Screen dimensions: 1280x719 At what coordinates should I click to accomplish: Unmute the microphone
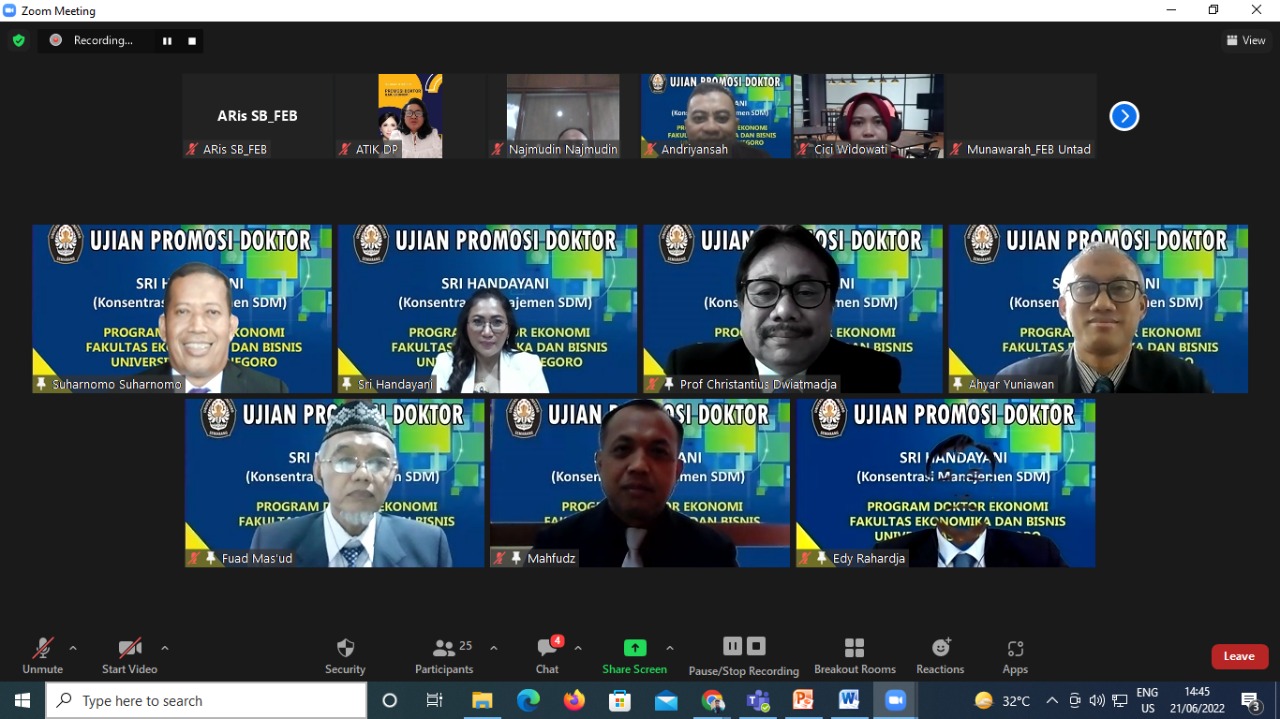(x=42, y=655)
